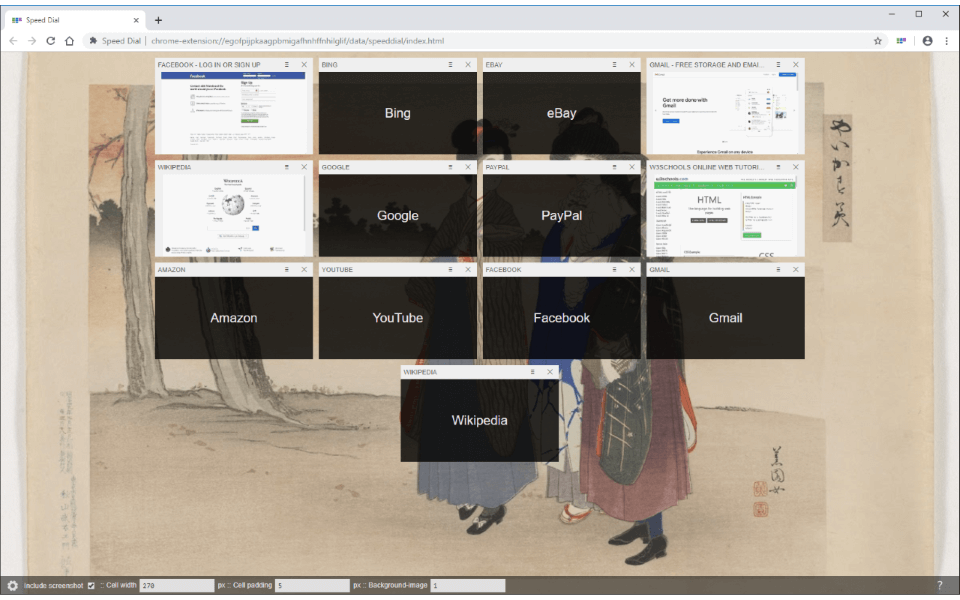This screenshot has width=960, height=600.
Task: Go back in browser history
Action: tap(13, 41)
